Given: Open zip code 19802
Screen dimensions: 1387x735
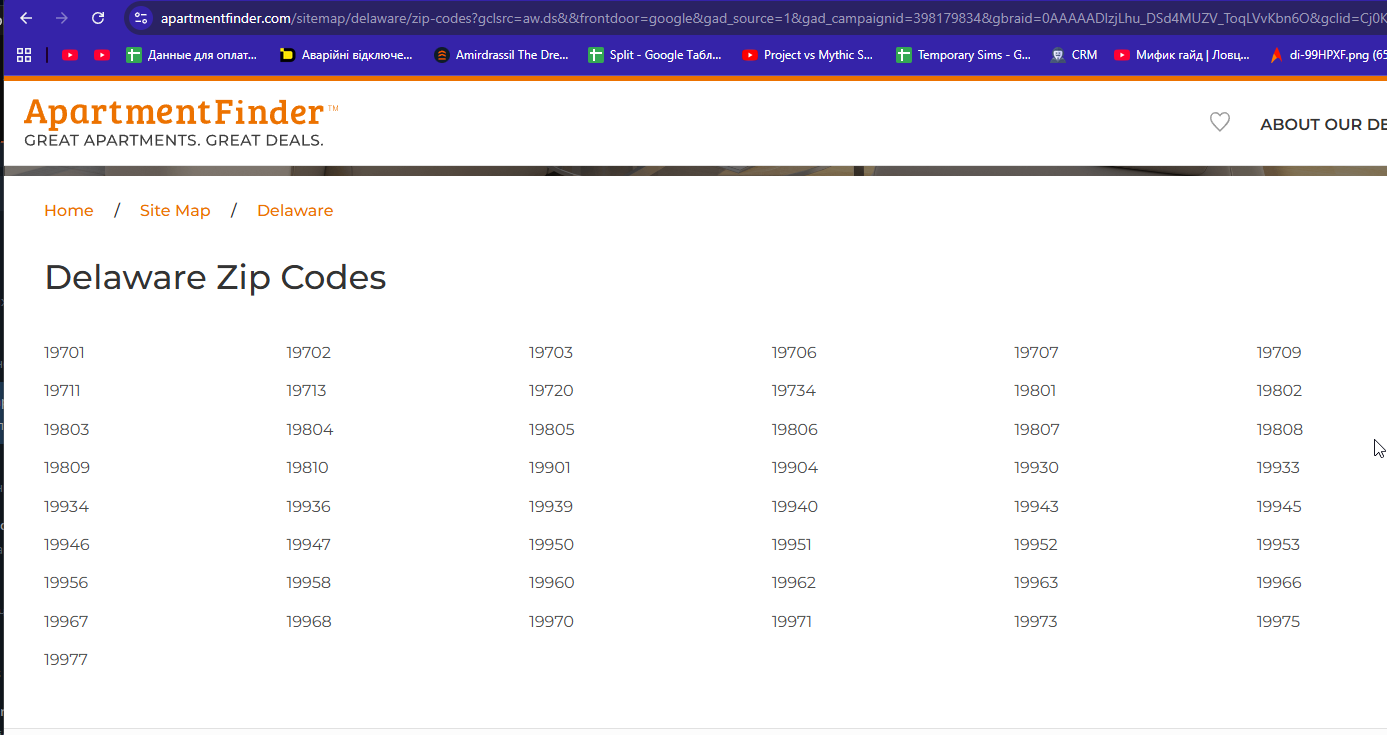Looking at the screenshot, I should pos(1279,390).
